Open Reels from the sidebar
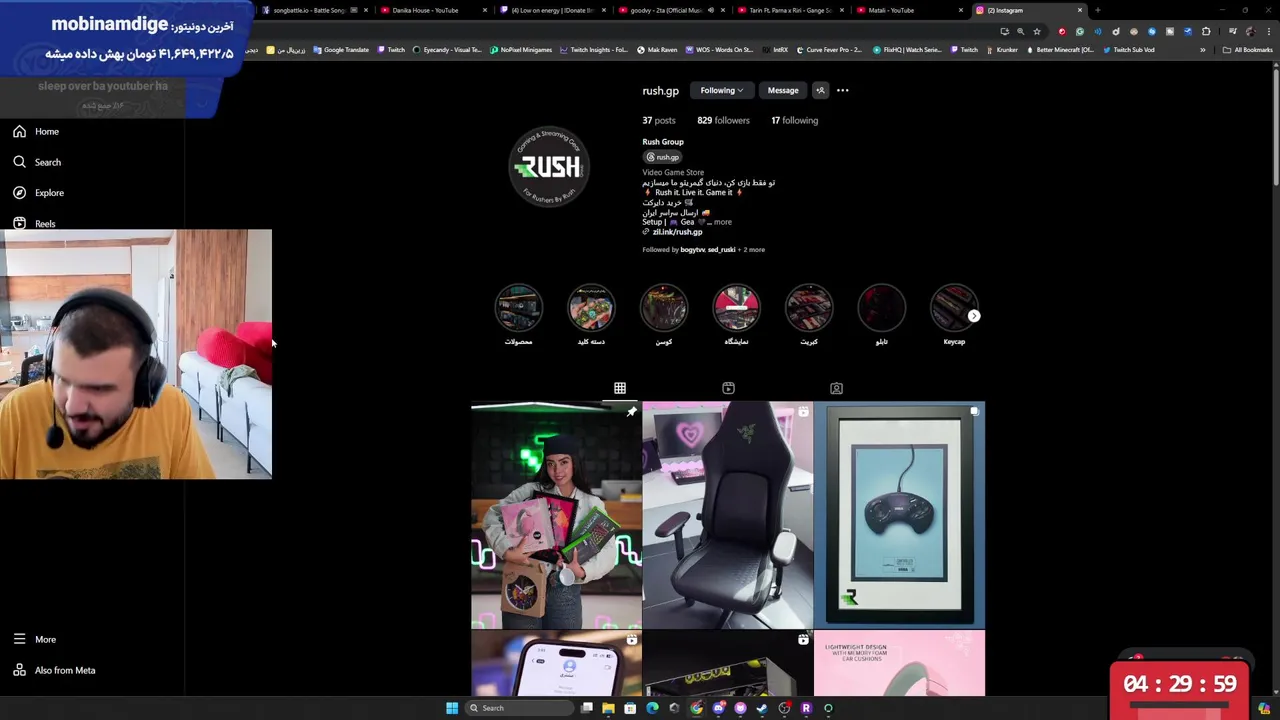This screenshot has height=720, width=1280. [34, 223]
